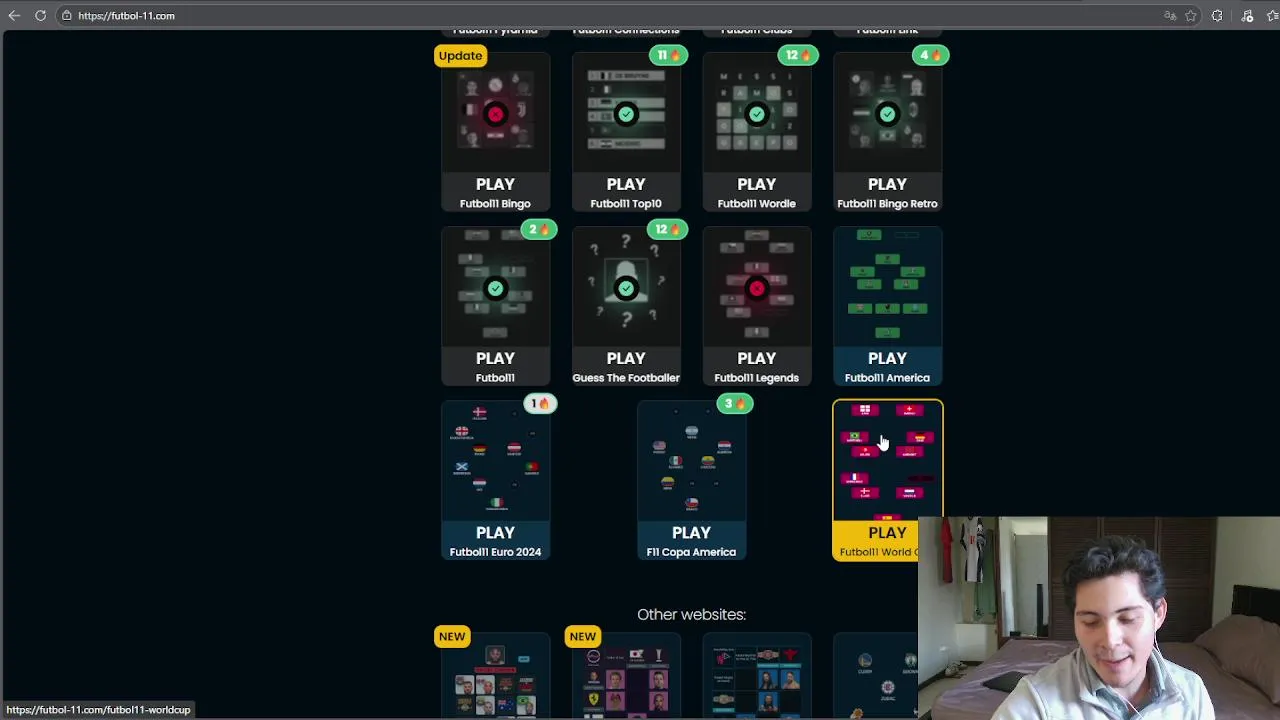The image size is (1280, 720).
Task: Play Guess The Footballer
Action: [626, 358]
